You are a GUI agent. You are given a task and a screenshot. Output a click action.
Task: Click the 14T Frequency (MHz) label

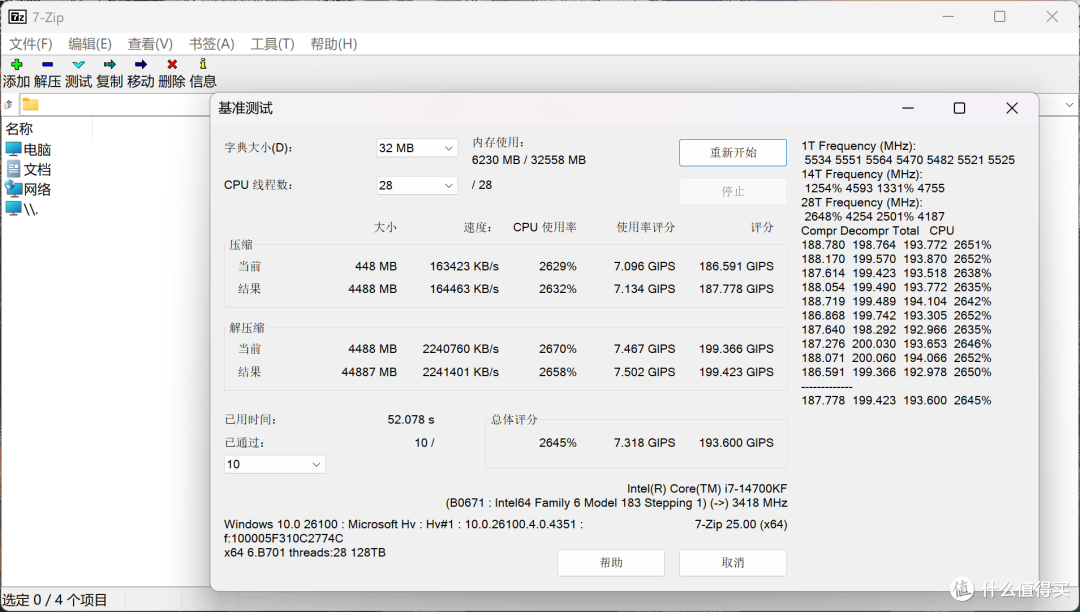pos(862,174)
